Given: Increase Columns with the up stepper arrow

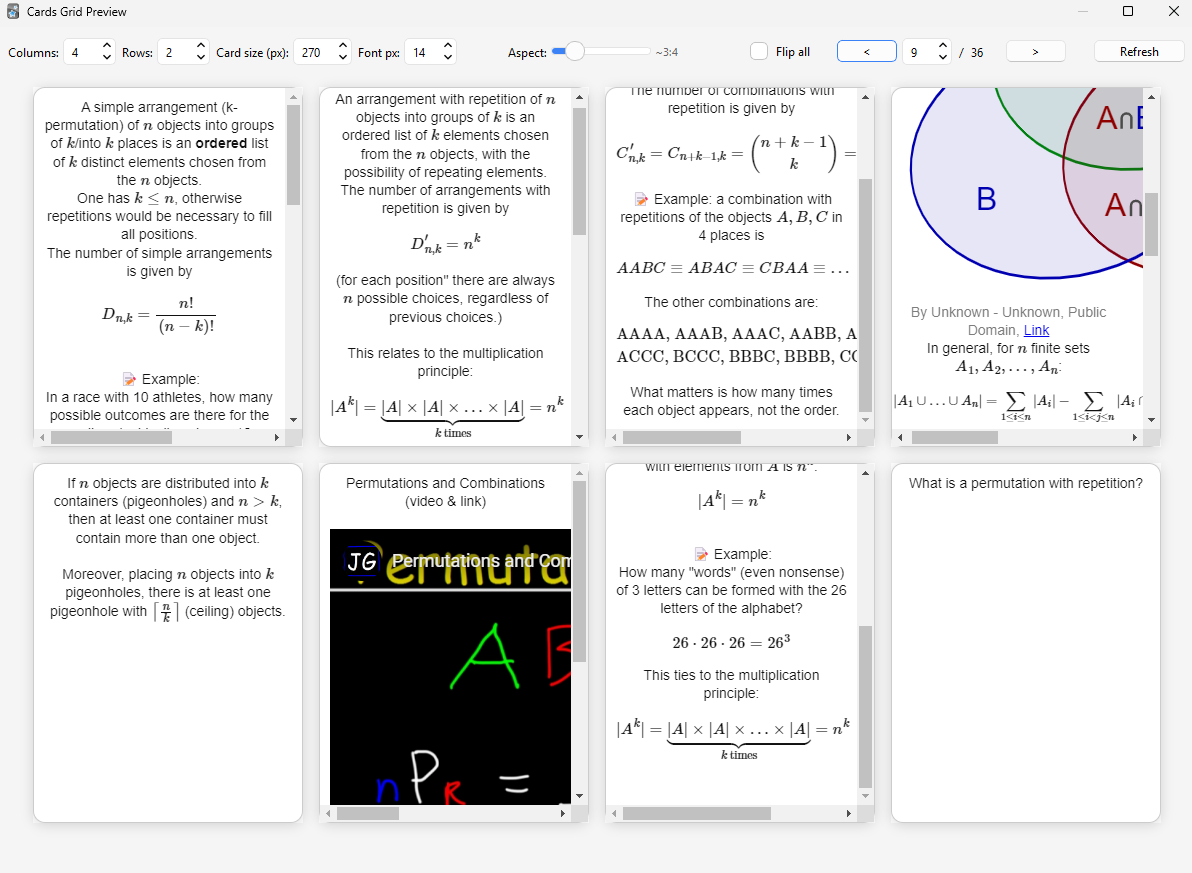Looking at the screenshot, I should 106,46.
